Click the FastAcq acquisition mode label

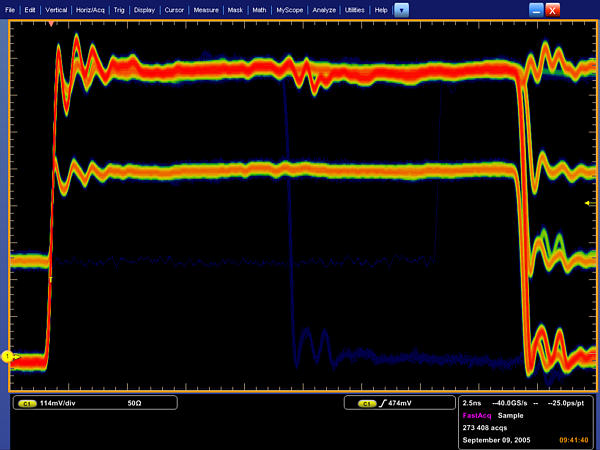tap(476, 414)
